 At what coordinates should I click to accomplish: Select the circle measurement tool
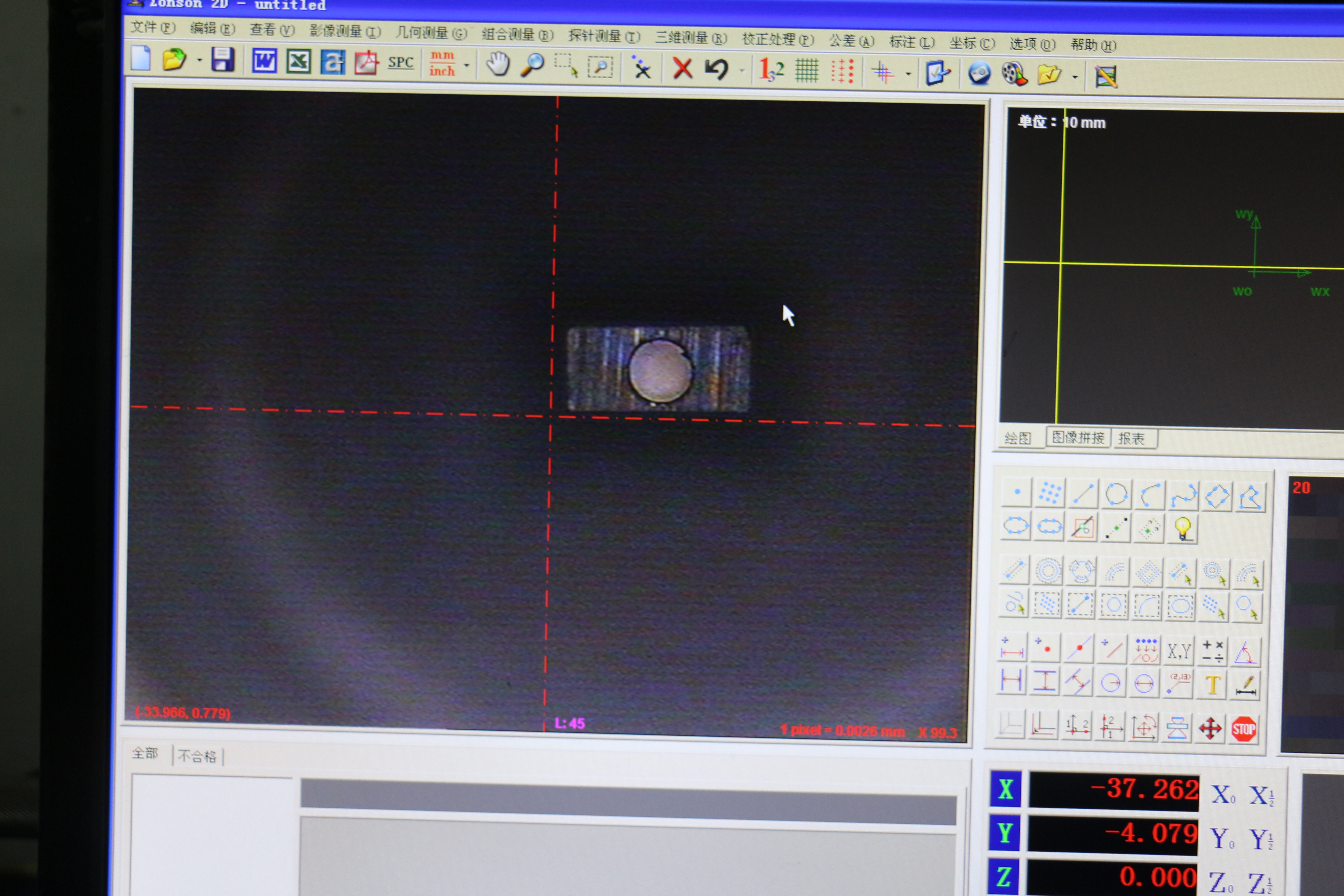pyautogui.click(x=1117, y=495)
